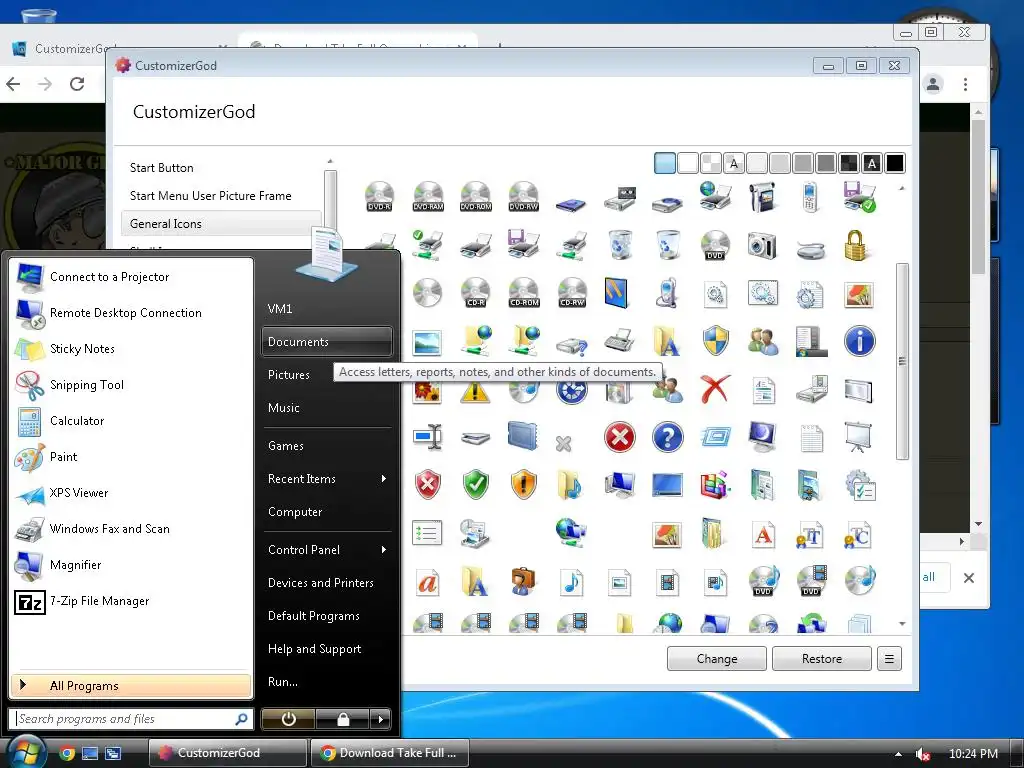Choose the solid black preview background swatch
The height and width of the screenshot is (768, 1024).
895,163
